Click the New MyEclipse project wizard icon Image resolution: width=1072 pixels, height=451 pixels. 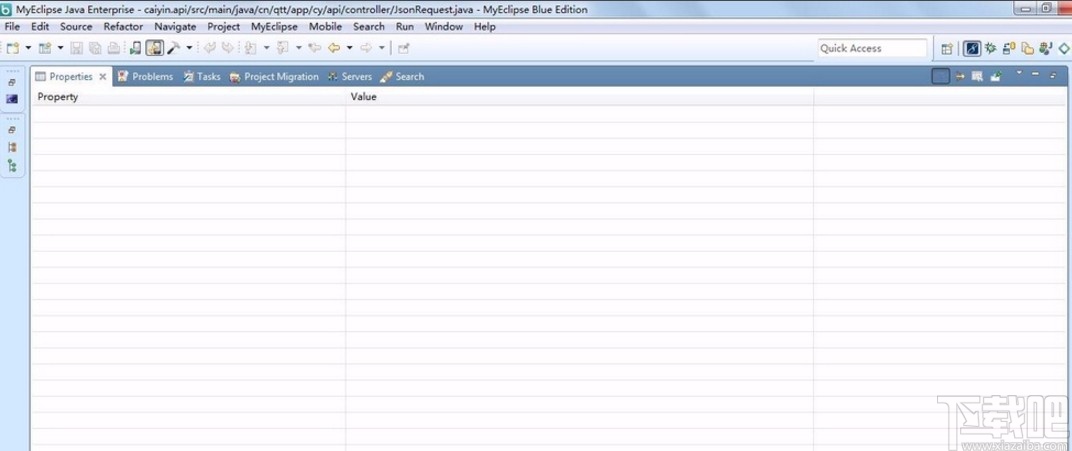45,48
